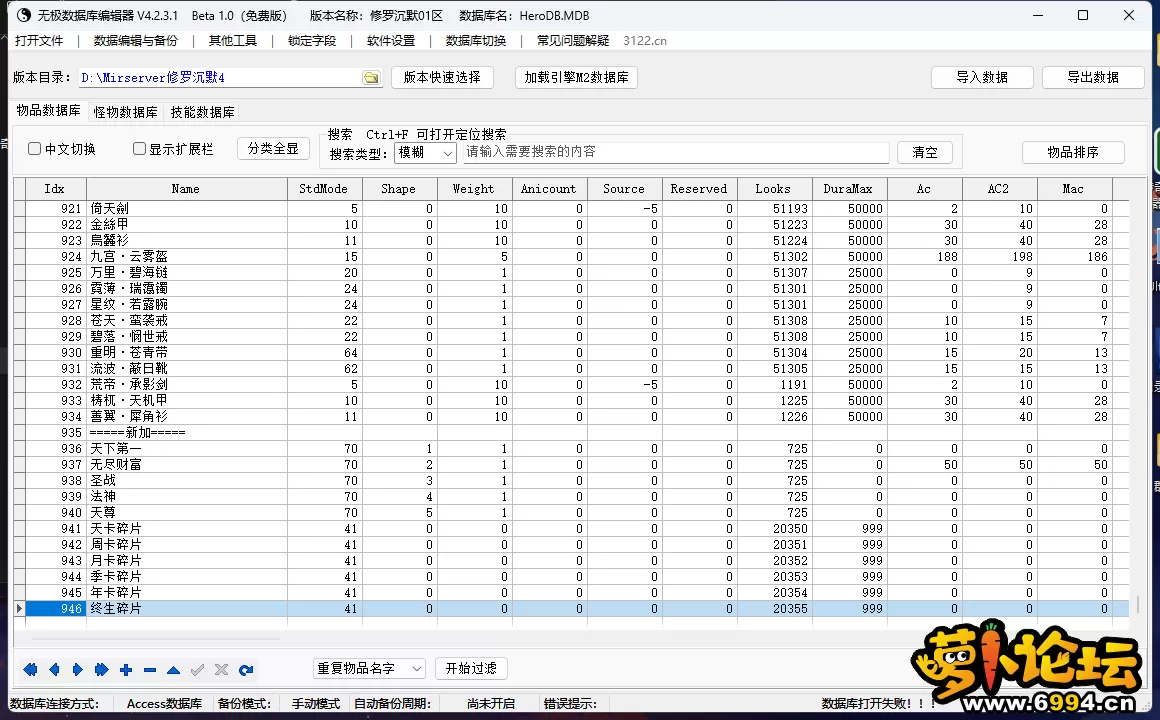Click the Mac column header
Screen dimensions: 1160x720
click(1074, 189)
